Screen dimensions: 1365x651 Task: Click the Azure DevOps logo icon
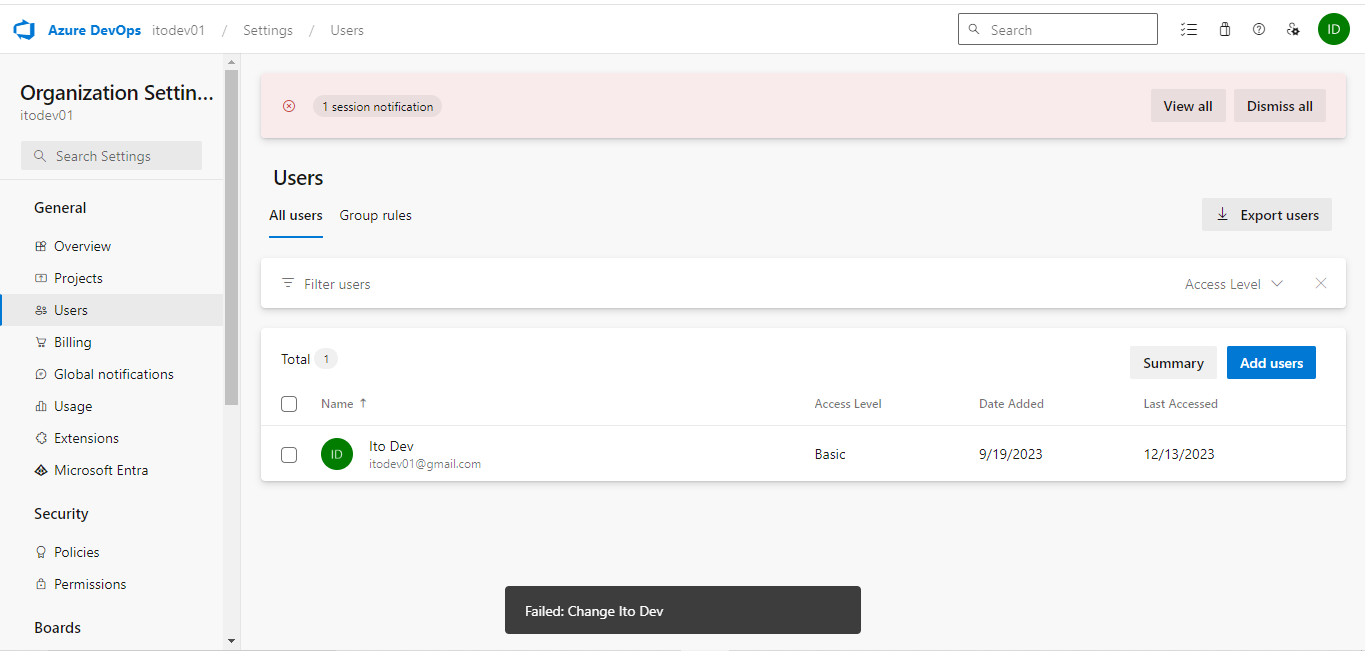[24, 30]
